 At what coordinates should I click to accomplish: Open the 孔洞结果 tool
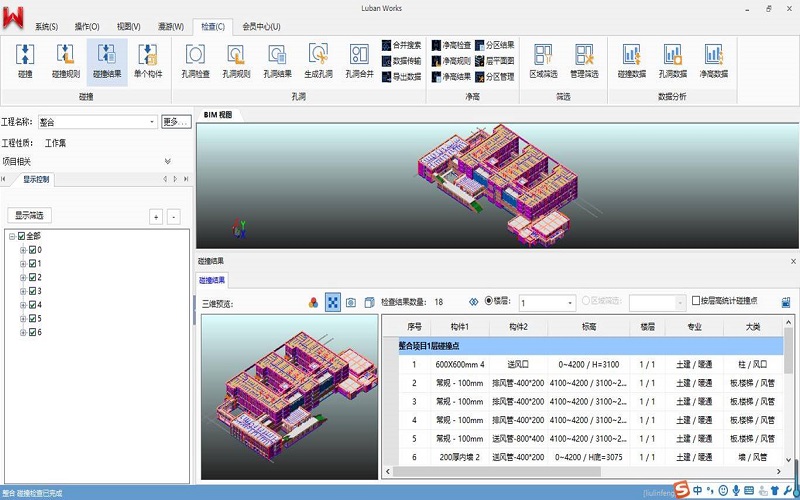click(x=277, y=61)
